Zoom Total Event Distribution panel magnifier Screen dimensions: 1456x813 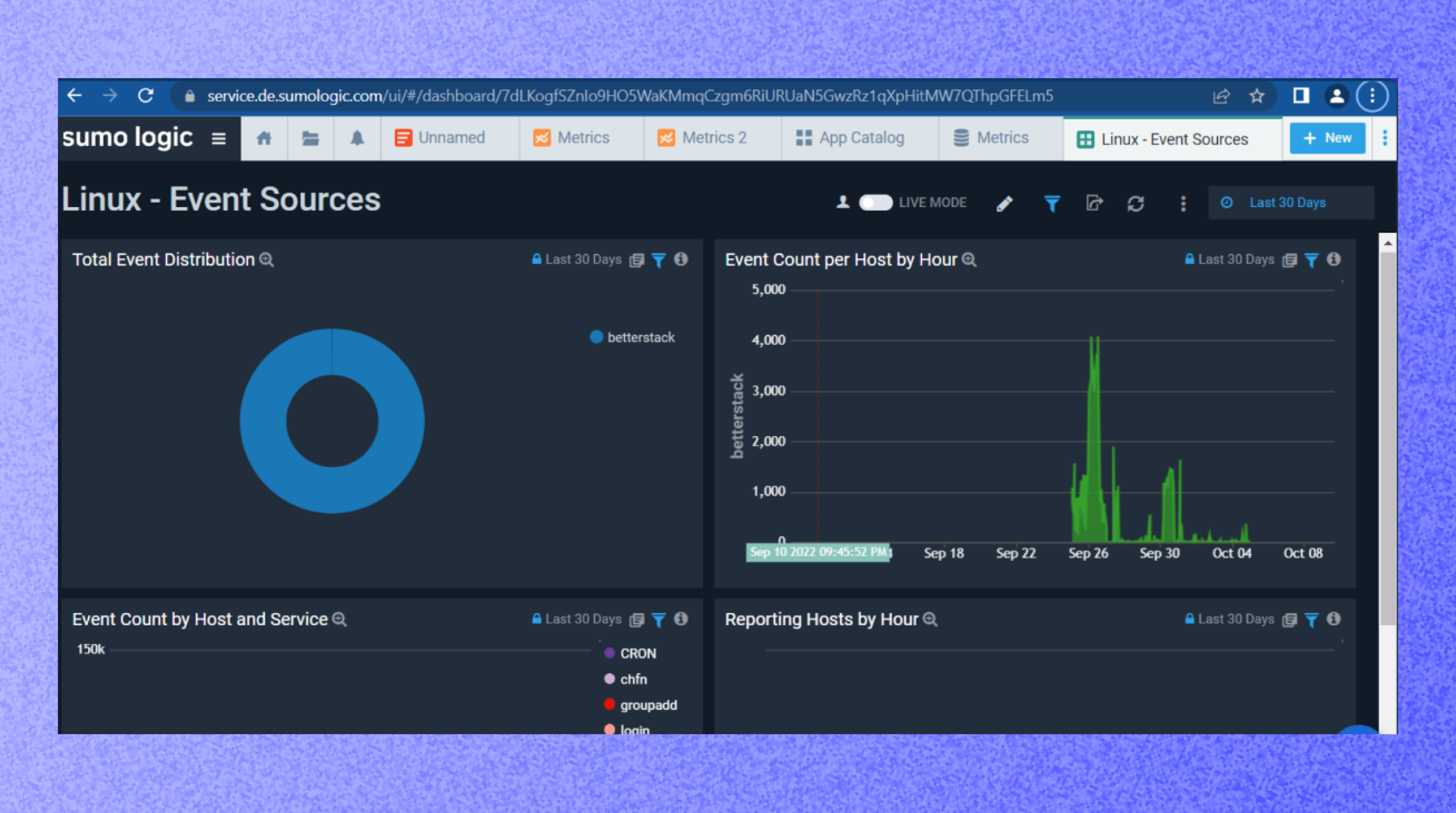[267, 260]
